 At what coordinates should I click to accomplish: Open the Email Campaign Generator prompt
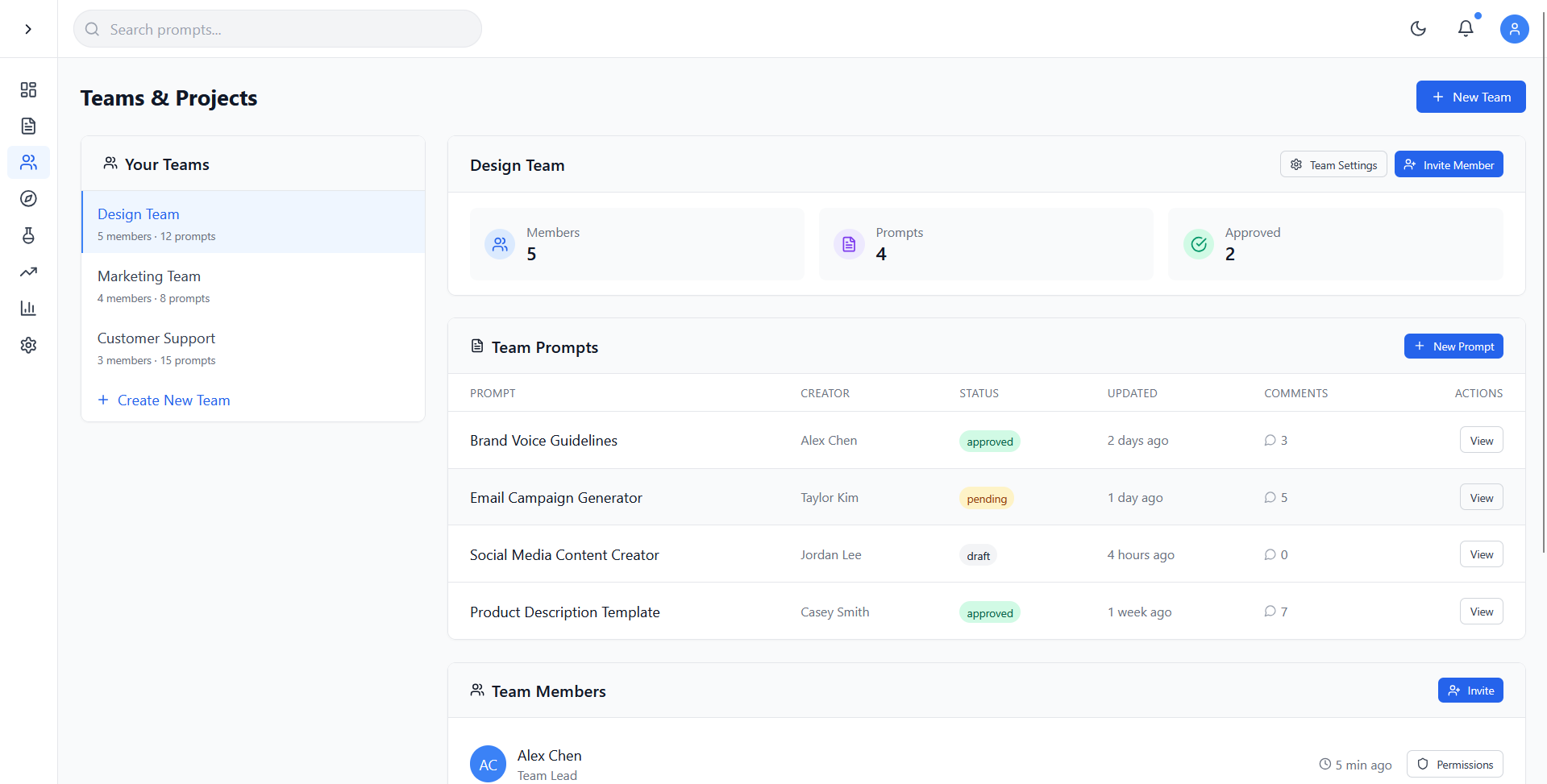coord(556,498)
